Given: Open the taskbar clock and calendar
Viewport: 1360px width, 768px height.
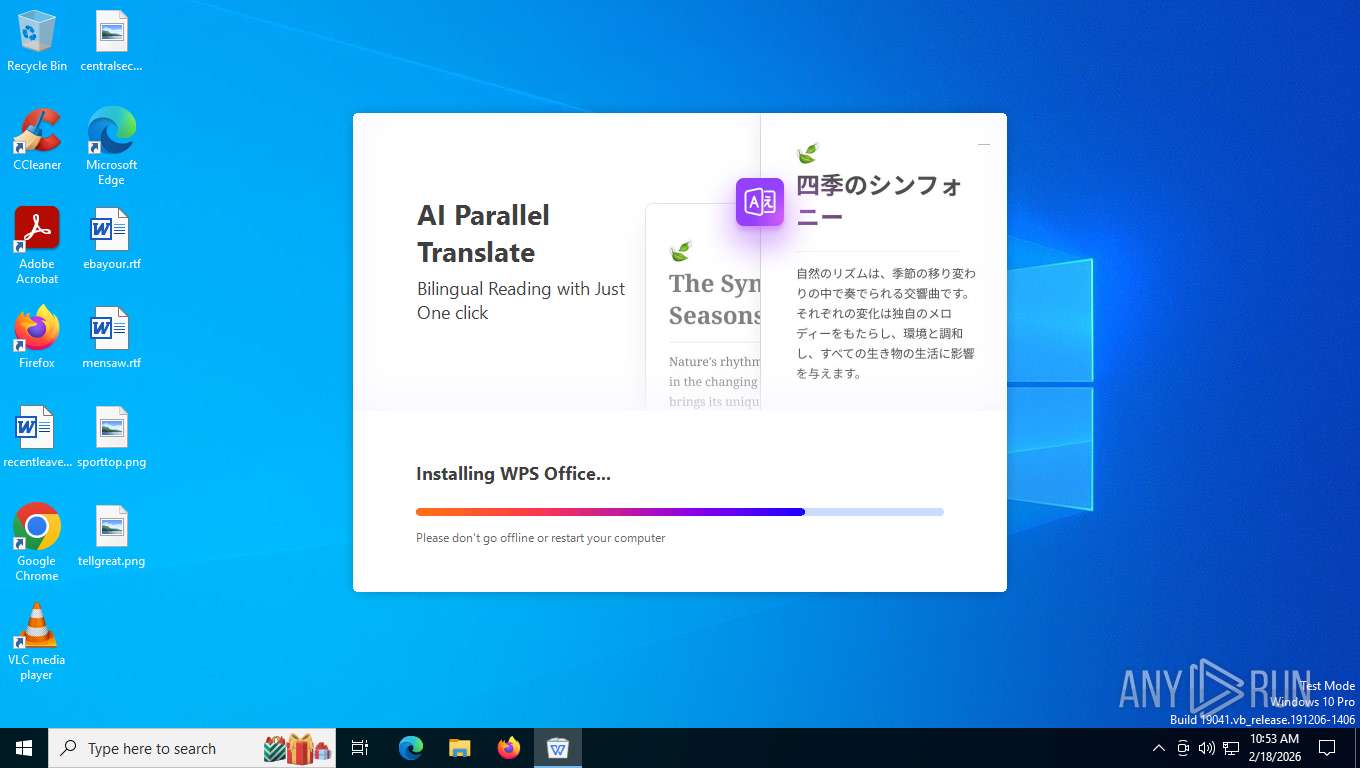Looking at the screenshot, I should (1275, 748).
